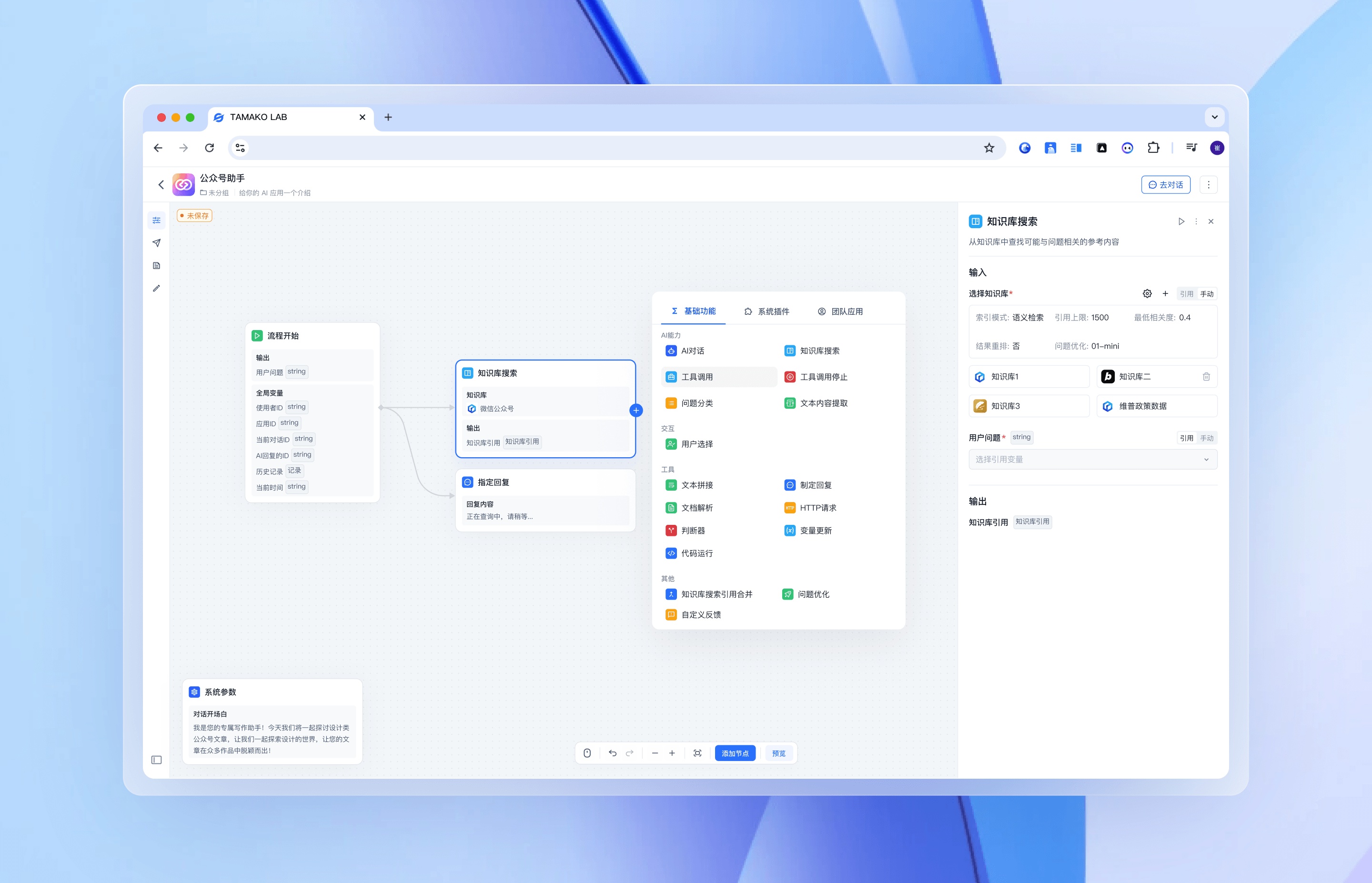This screenshot has height=883, width=1372.
Task: Click fit-to-screen icon in bottom toolbar
Action: pos(697,753)
